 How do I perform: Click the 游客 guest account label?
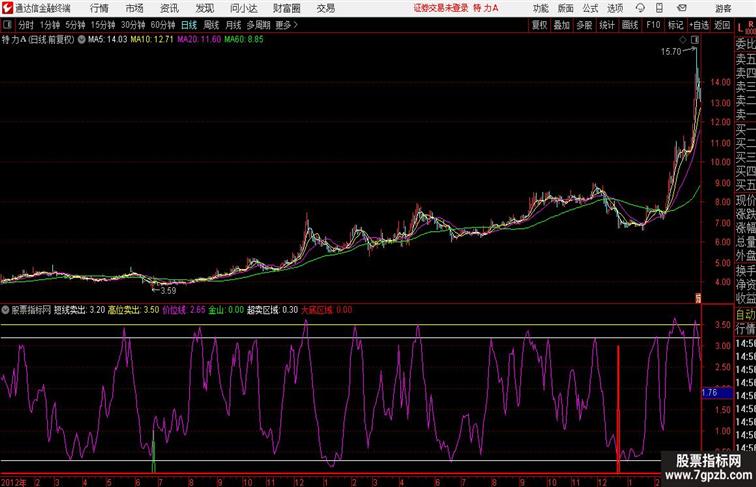click(x=723, y=8)
